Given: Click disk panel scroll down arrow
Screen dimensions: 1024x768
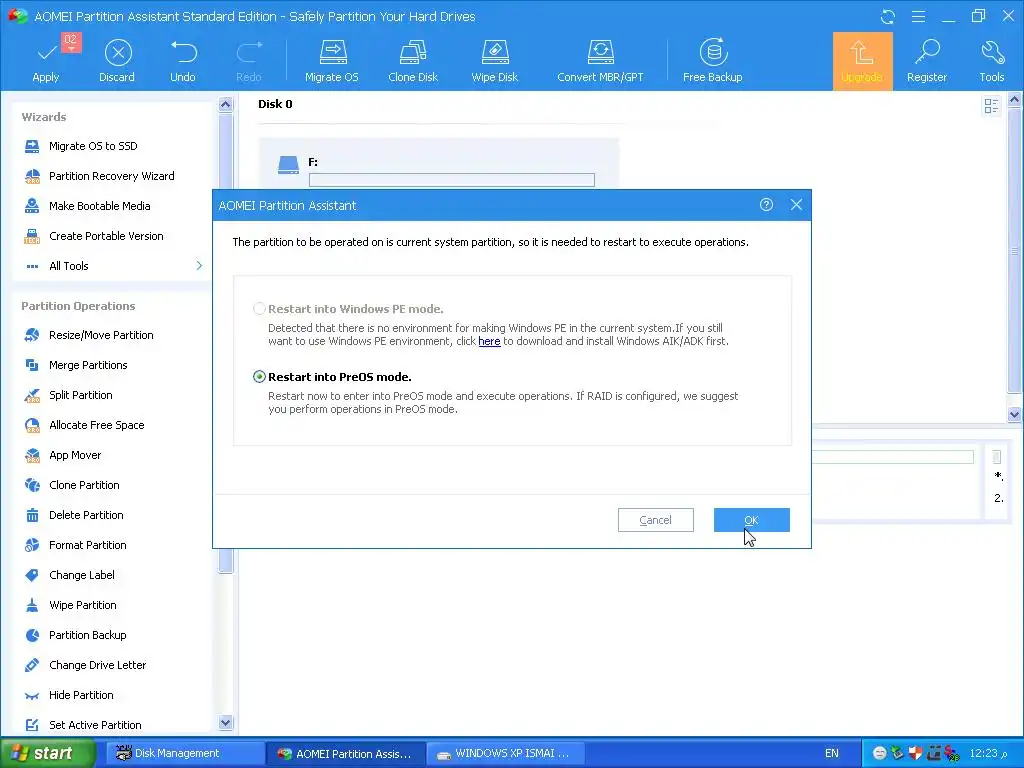Looking at the screenshot, I should (x=1014, y=413).
